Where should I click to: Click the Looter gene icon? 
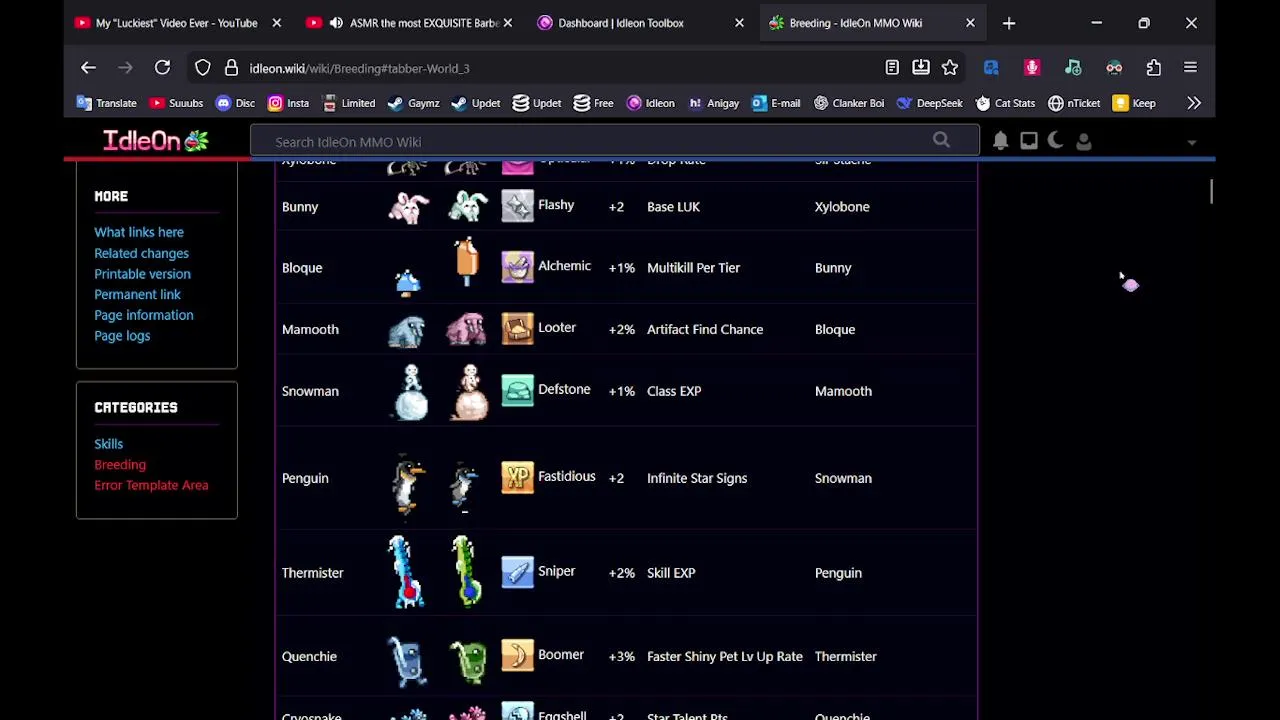pos(517,329)
